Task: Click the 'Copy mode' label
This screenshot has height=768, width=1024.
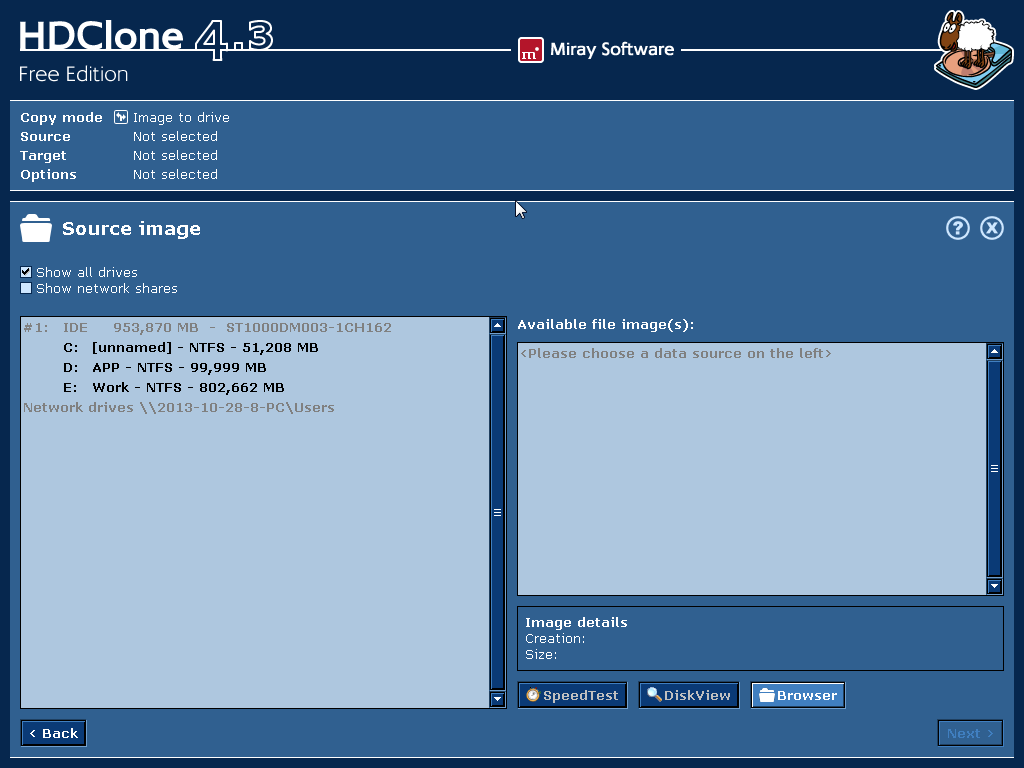Action: point(61,118)
